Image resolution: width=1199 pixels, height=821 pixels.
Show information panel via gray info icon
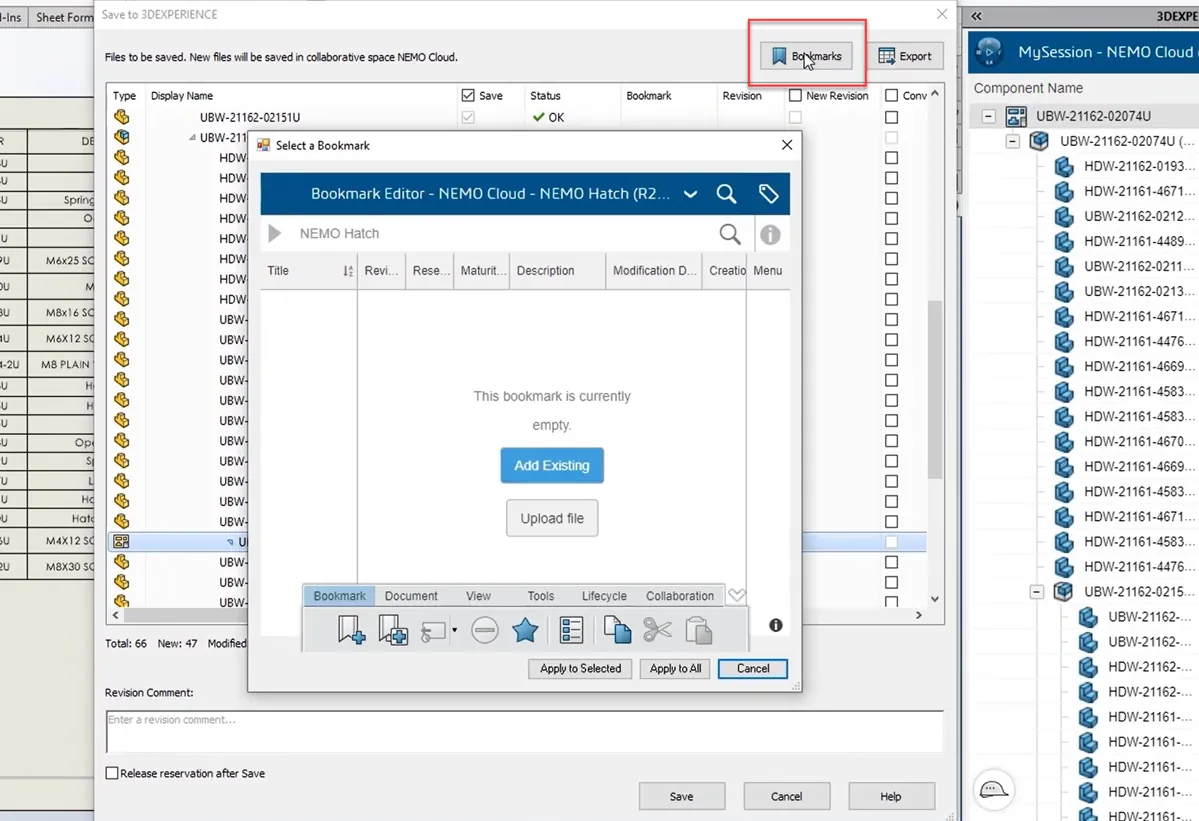[x=770, y=235]
